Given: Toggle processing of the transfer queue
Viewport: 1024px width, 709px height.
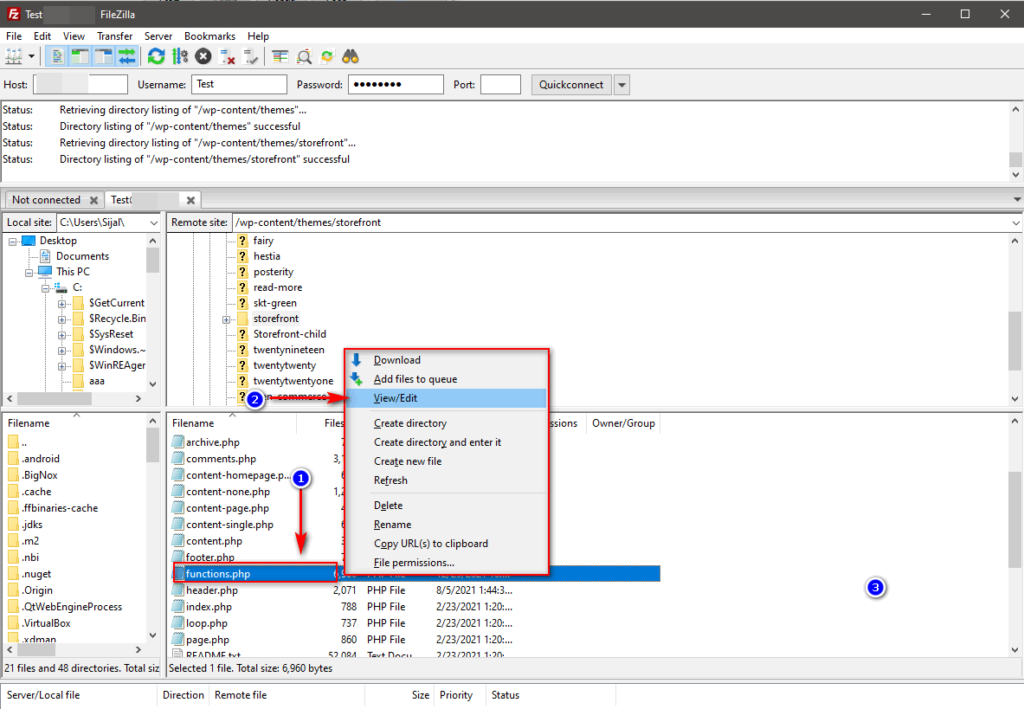Looking at the screenshot, I should point(180,57).
